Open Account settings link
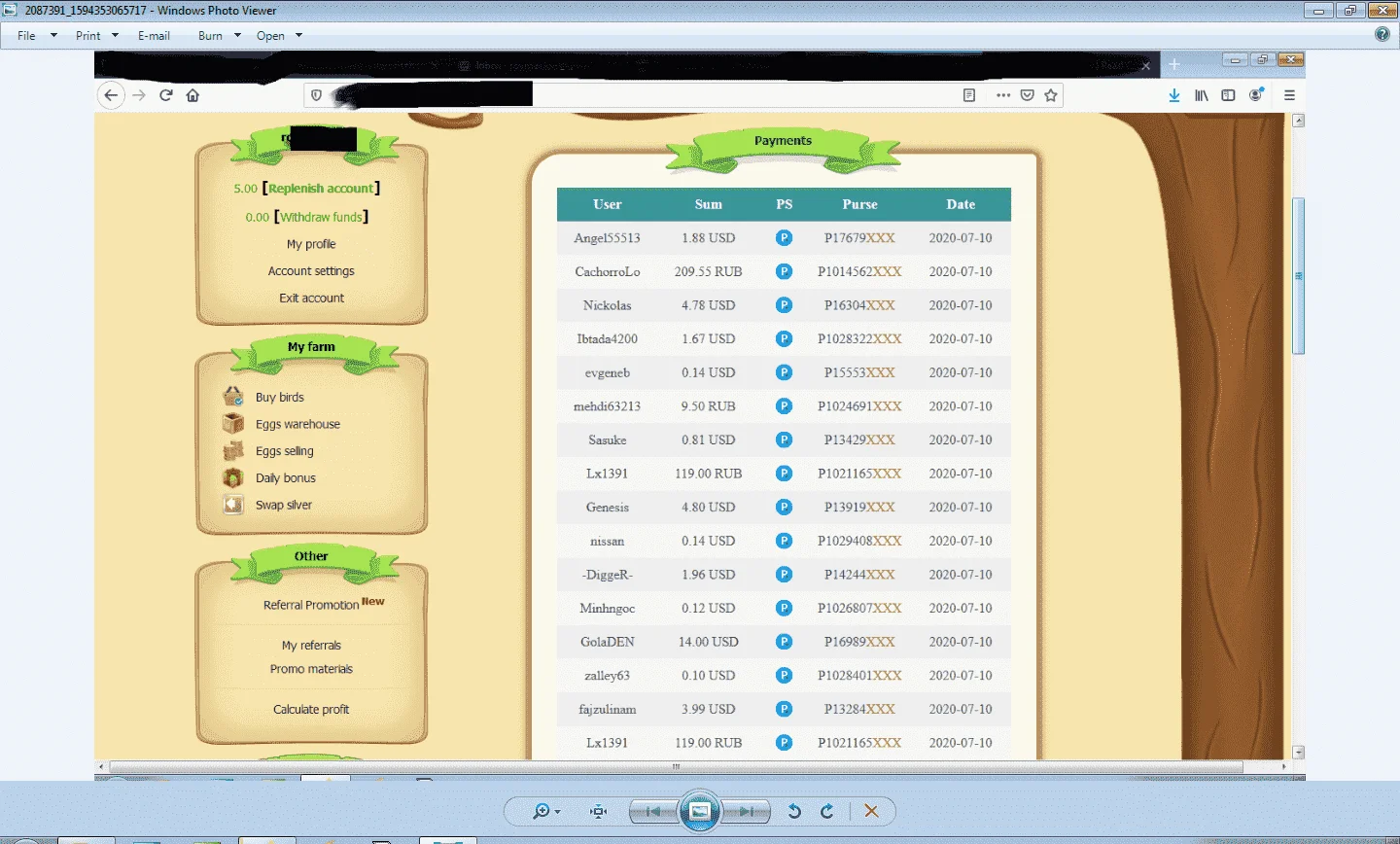 tap(311, 271)
